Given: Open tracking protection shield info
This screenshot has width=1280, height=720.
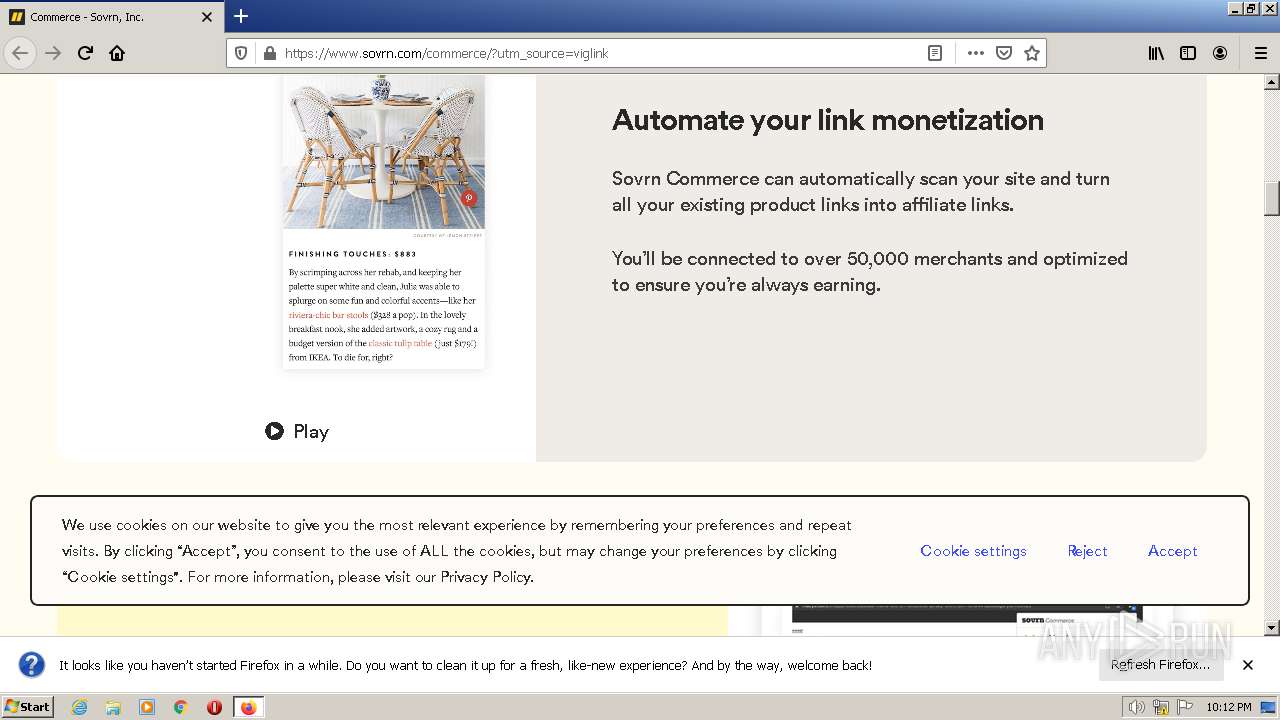Looking at the screenshot, I should tap(241, 53).
